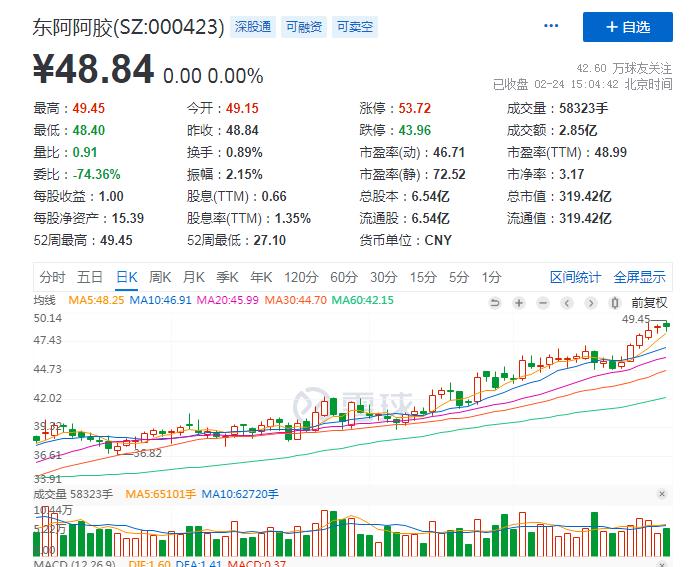Click the 均线 label
The height and width of the screenshot is (567, 691).
45,300
